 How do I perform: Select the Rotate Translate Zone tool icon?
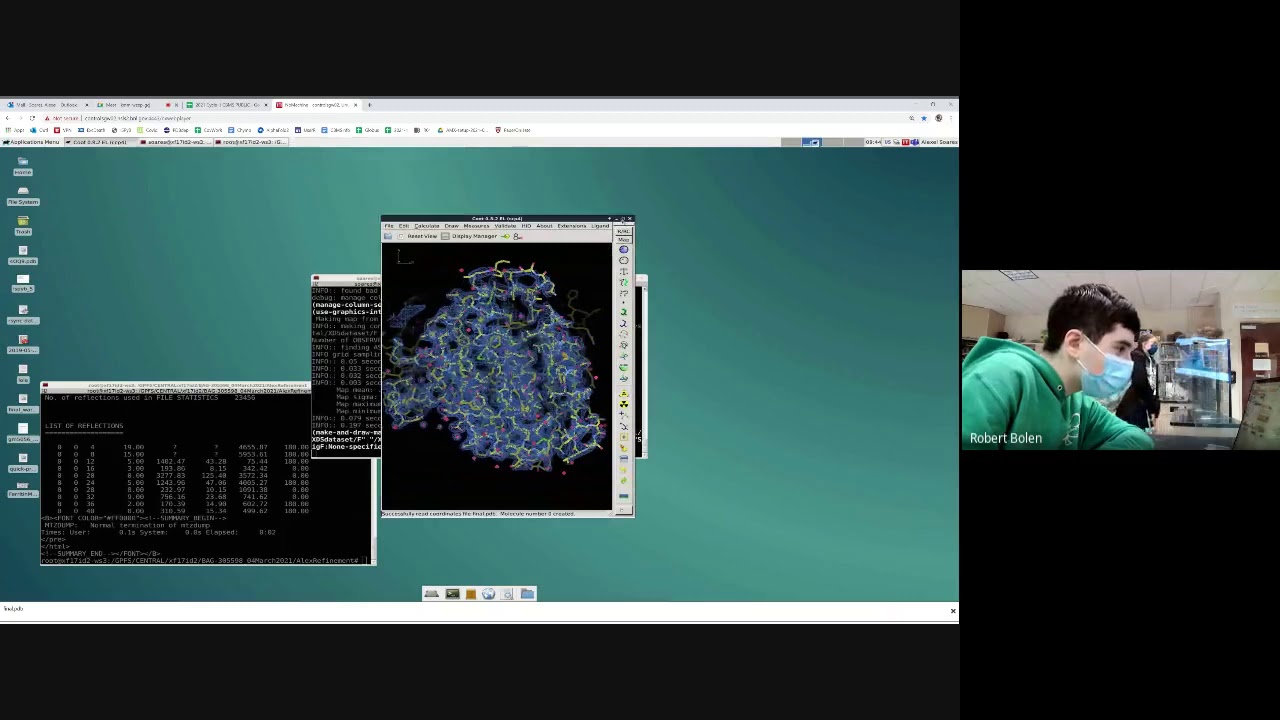[x=624, y=291]
